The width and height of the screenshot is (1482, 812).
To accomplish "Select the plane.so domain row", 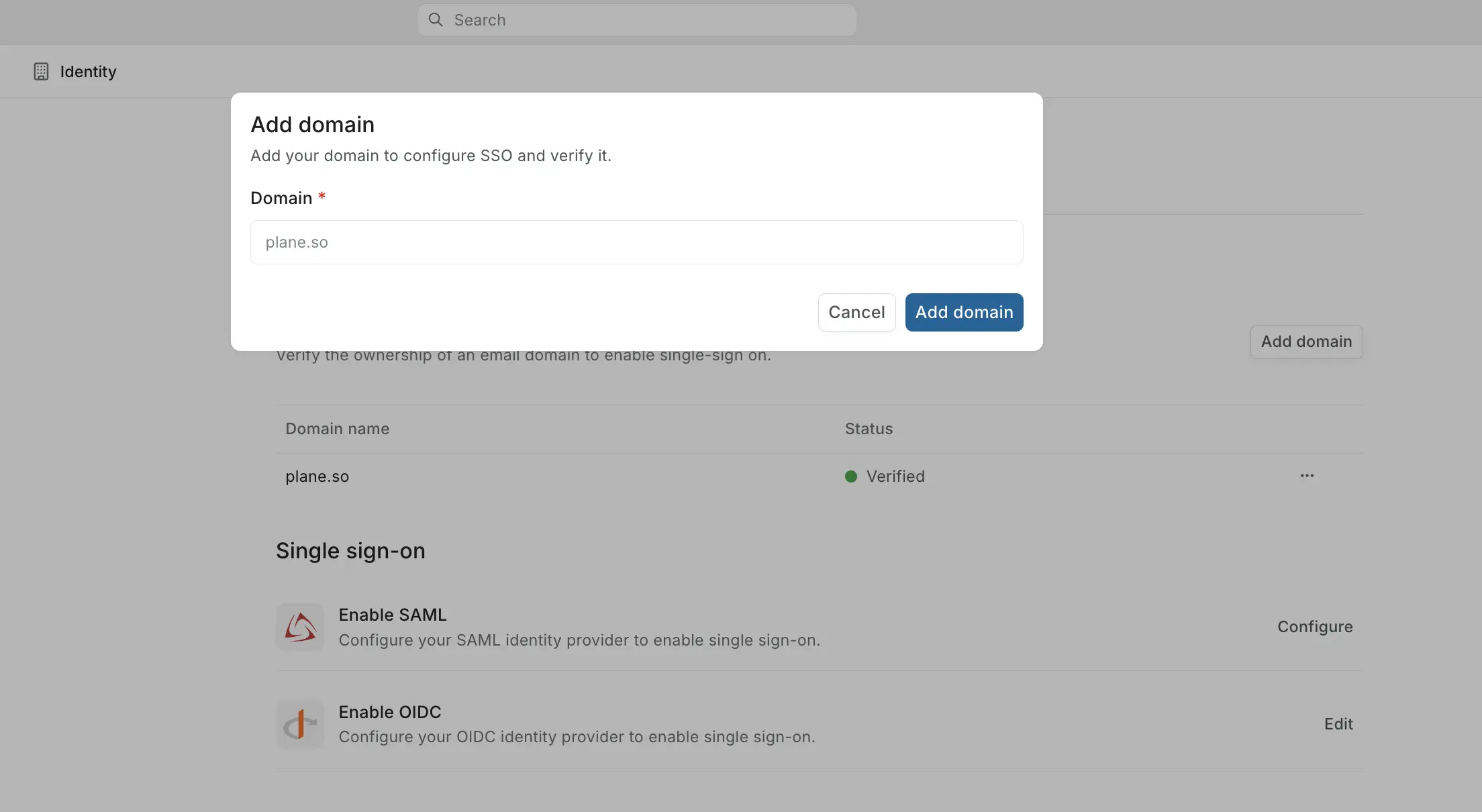I will pyautogui.click(x=316, y=476).
